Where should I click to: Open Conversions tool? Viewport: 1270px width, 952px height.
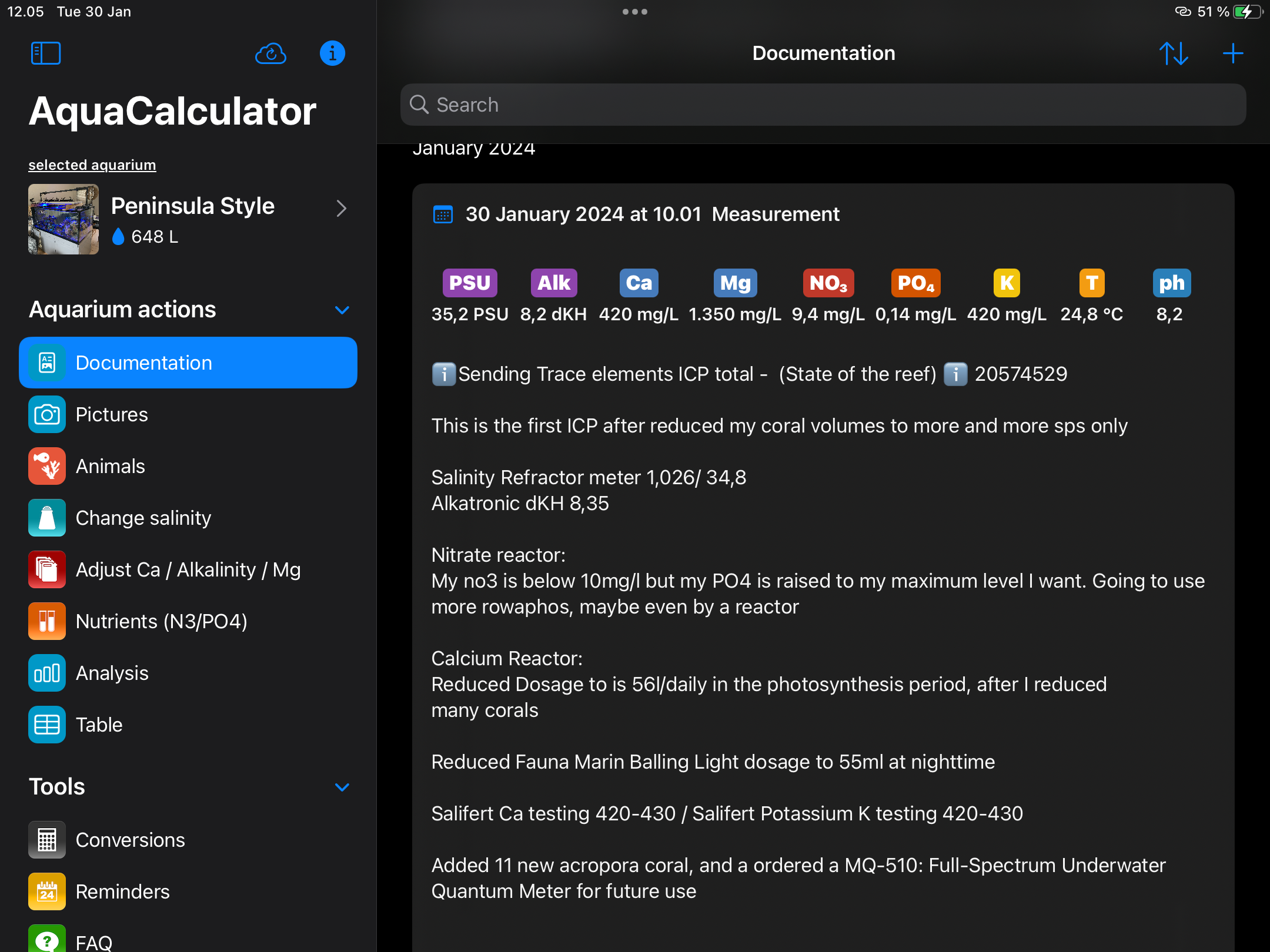130,840
